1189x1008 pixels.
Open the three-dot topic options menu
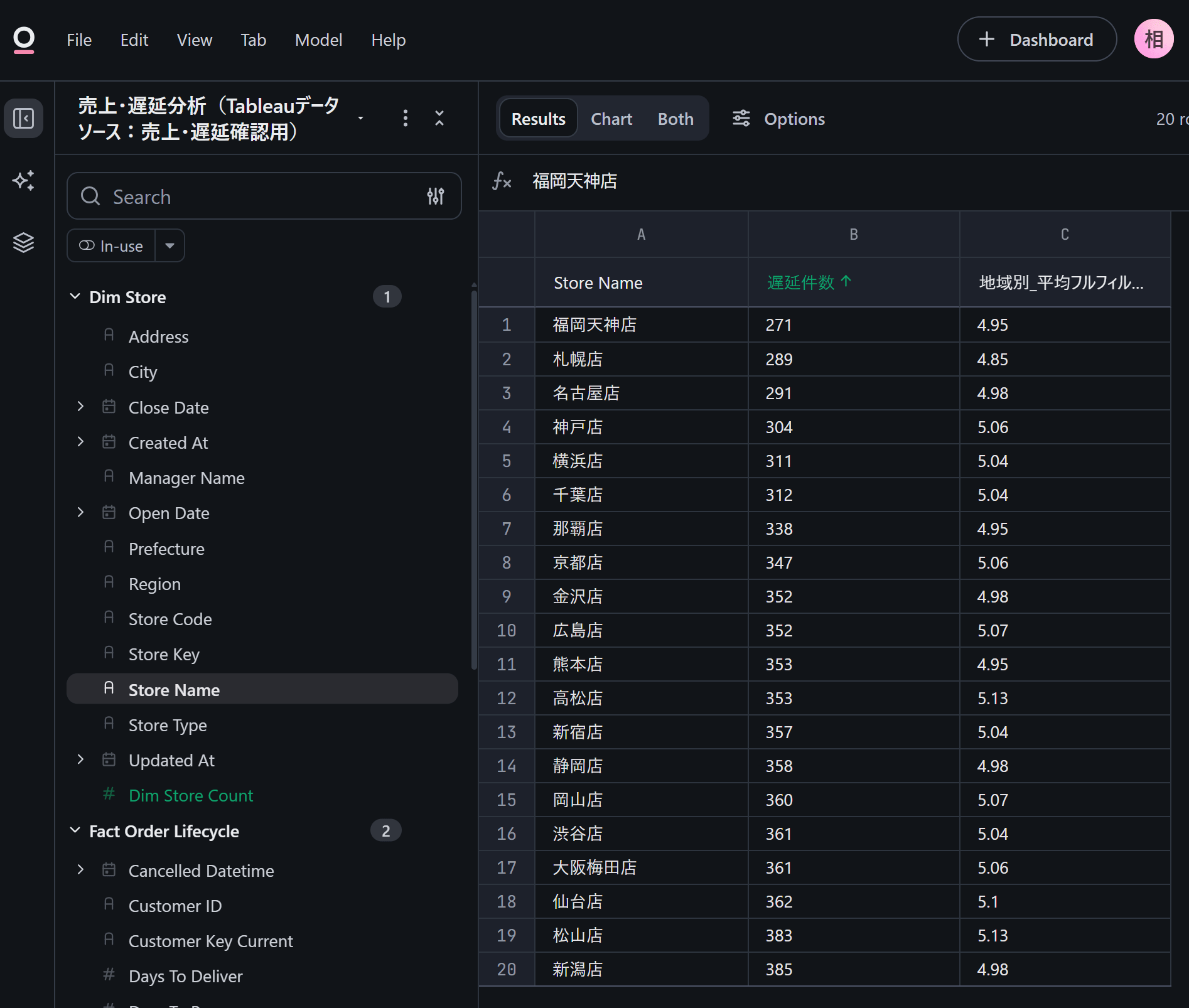click(406, 118)
